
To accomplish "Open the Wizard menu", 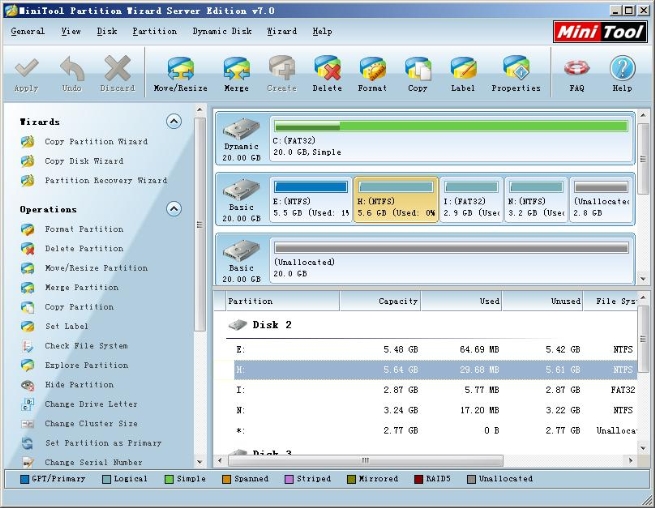I will click(x=282, y=31).
